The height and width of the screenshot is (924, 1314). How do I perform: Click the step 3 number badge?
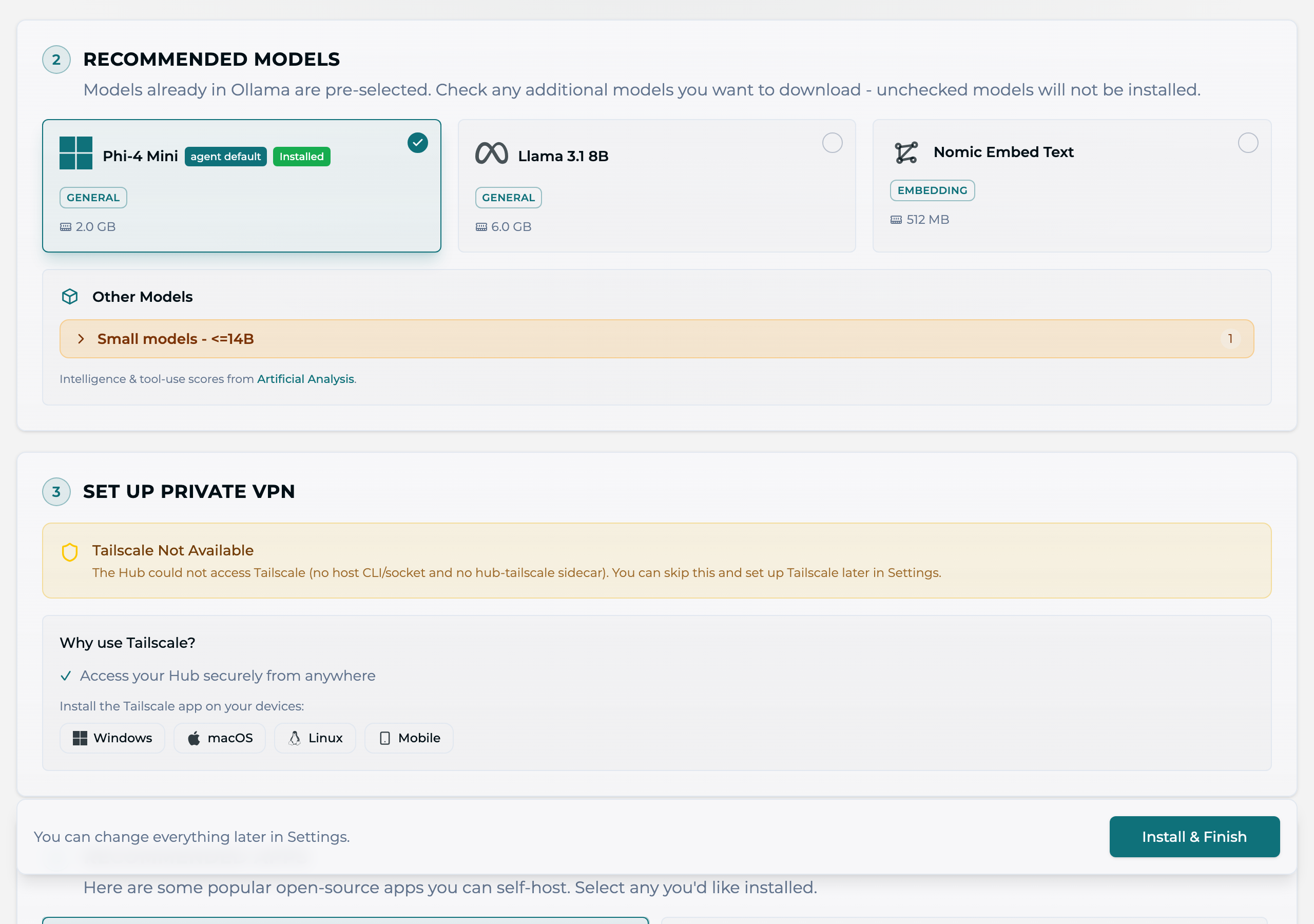[x=56, y=492]
